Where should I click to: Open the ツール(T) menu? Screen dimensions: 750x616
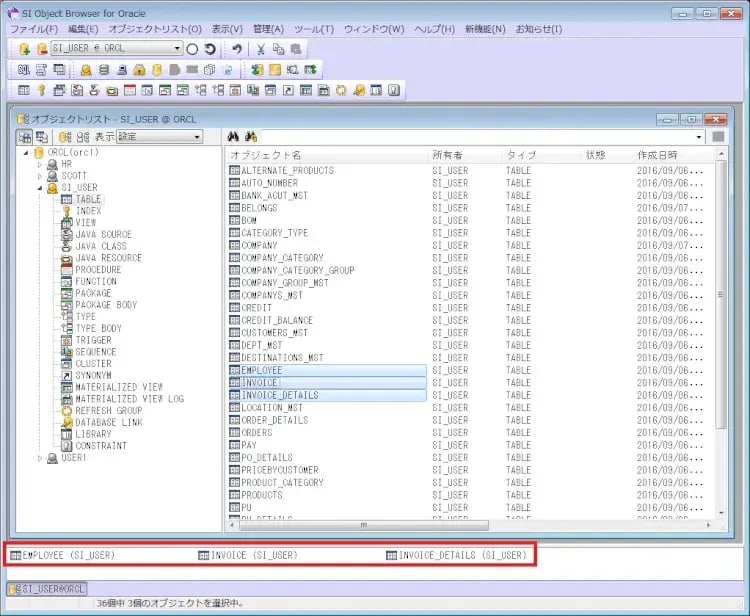(x=314, y=29)
